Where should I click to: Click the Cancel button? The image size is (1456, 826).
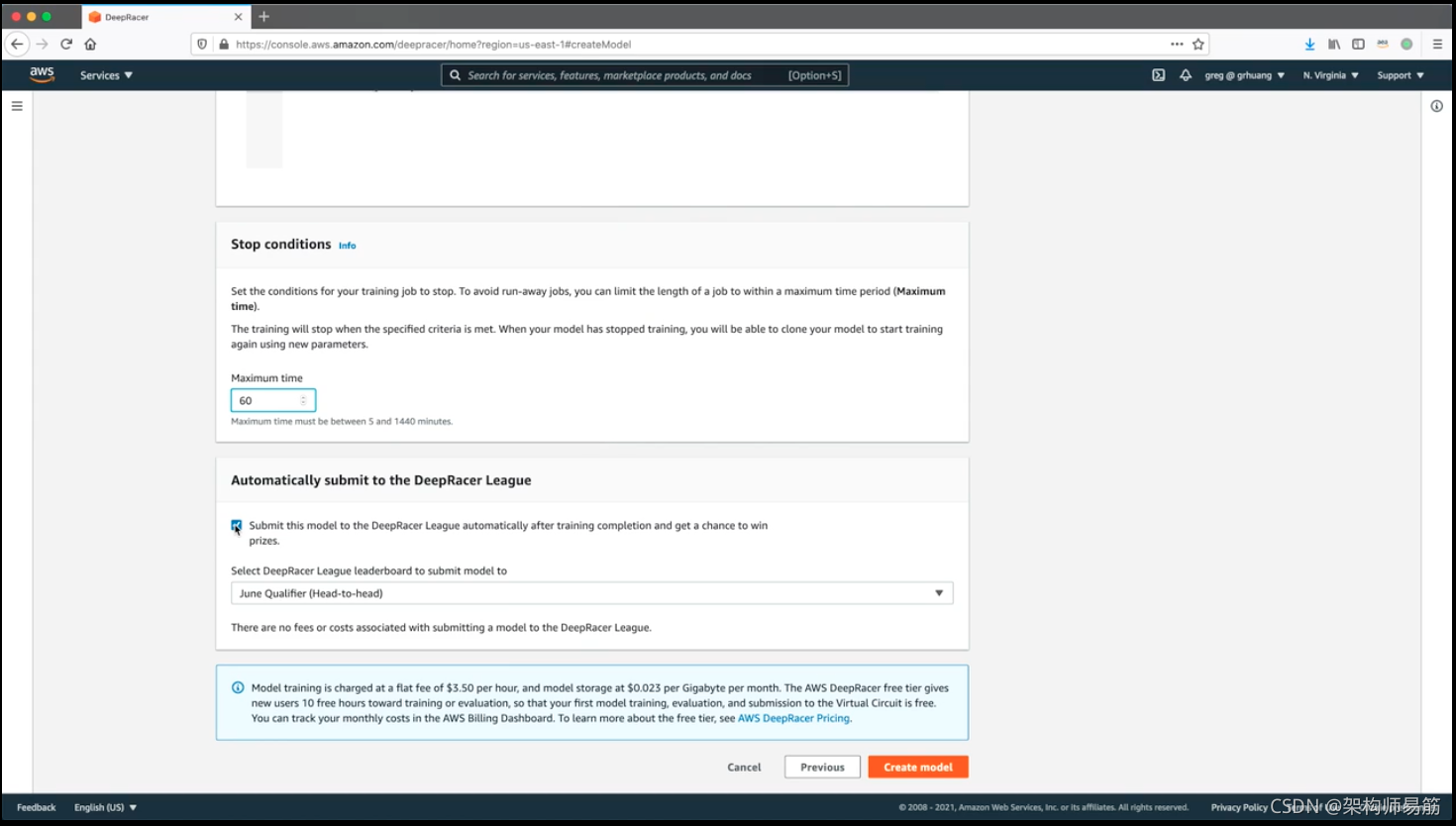tap(744, 767)
